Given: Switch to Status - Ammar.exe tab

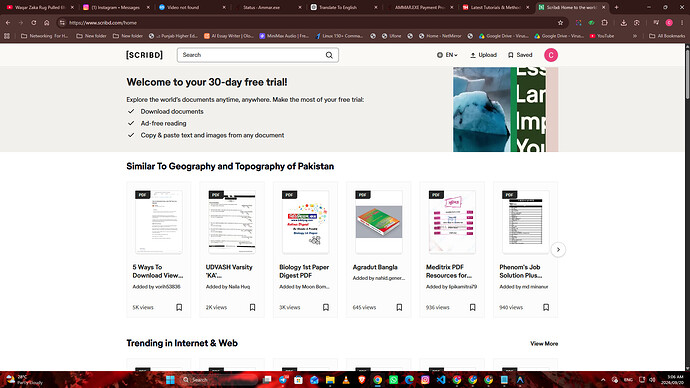Looking at the screenshot, I should click(267, 7).
